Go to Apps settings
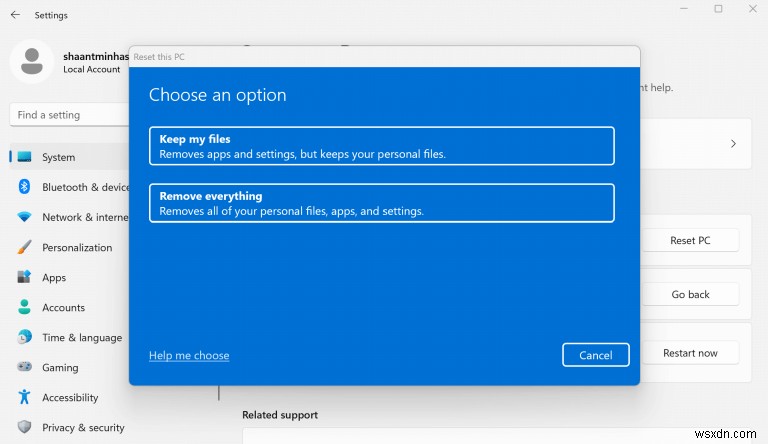The image size is (768, 444). (x=70, y=277)
